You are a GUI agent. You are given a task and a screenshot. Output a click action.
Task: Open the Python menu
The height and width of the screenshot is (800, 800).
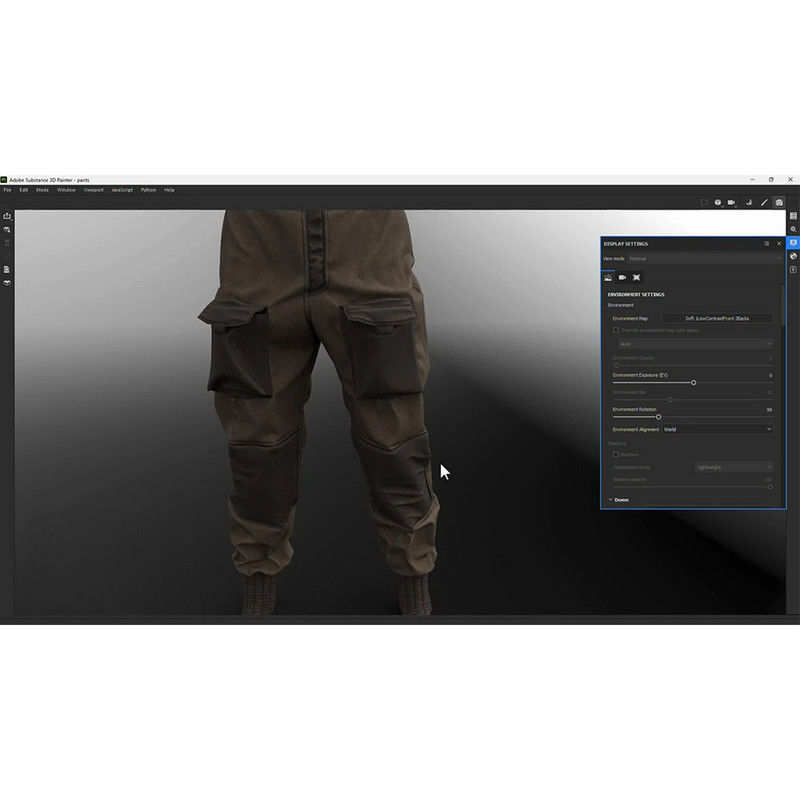click(148, 189)
